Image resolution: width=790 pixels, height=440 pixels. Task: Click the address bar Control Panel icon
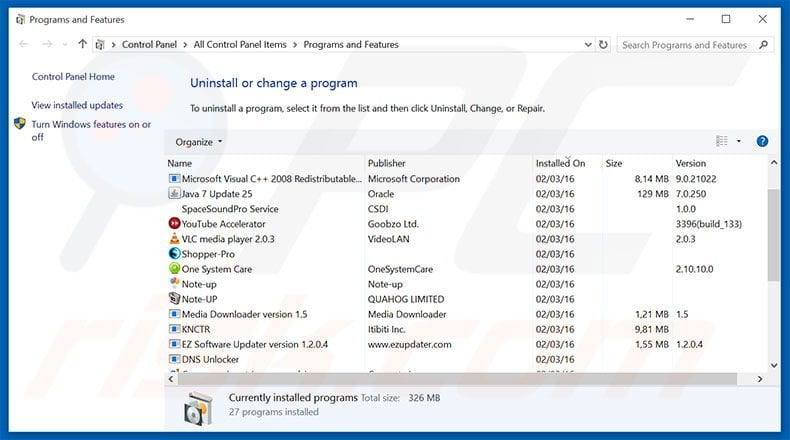point(100,44)
